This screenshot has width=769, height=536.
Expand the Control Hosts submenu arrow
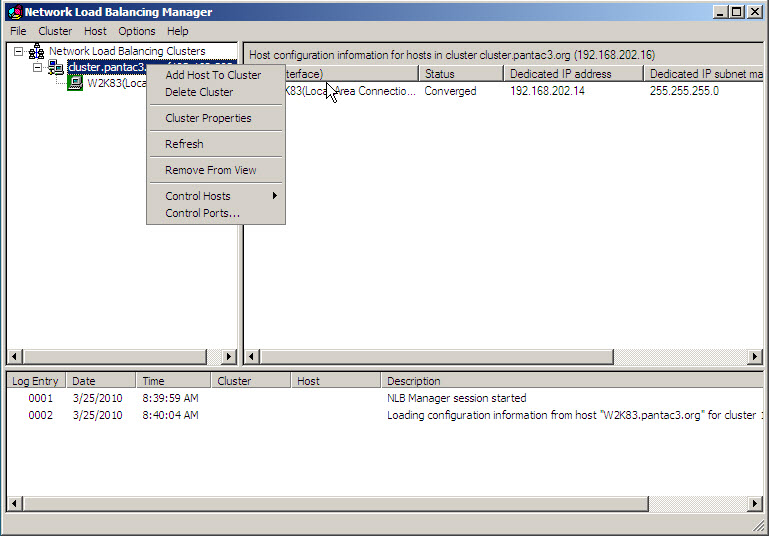275,196
